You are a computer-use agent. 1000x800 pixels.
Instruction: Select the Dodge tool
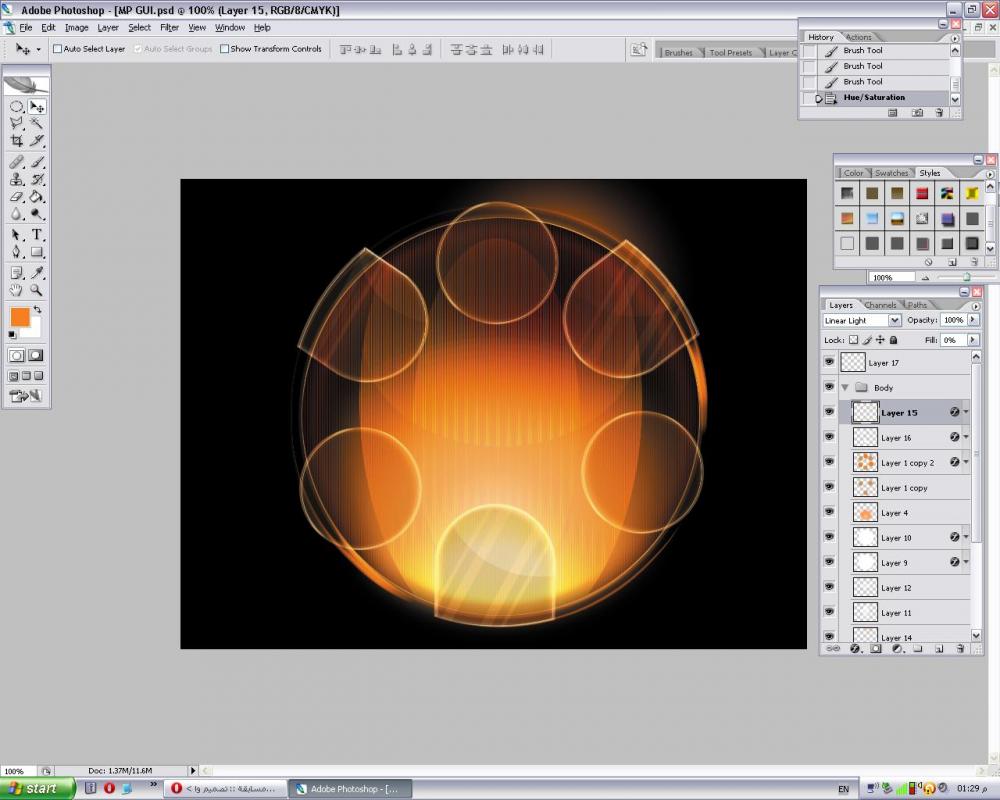pos(36,214)
